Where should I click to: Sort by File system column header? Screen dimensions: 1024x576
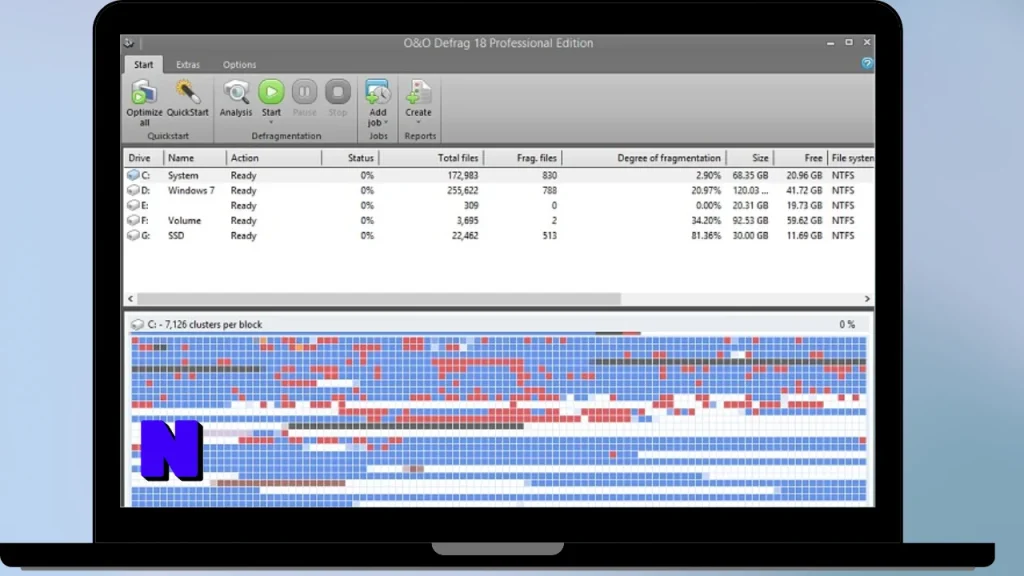(852, 158)
